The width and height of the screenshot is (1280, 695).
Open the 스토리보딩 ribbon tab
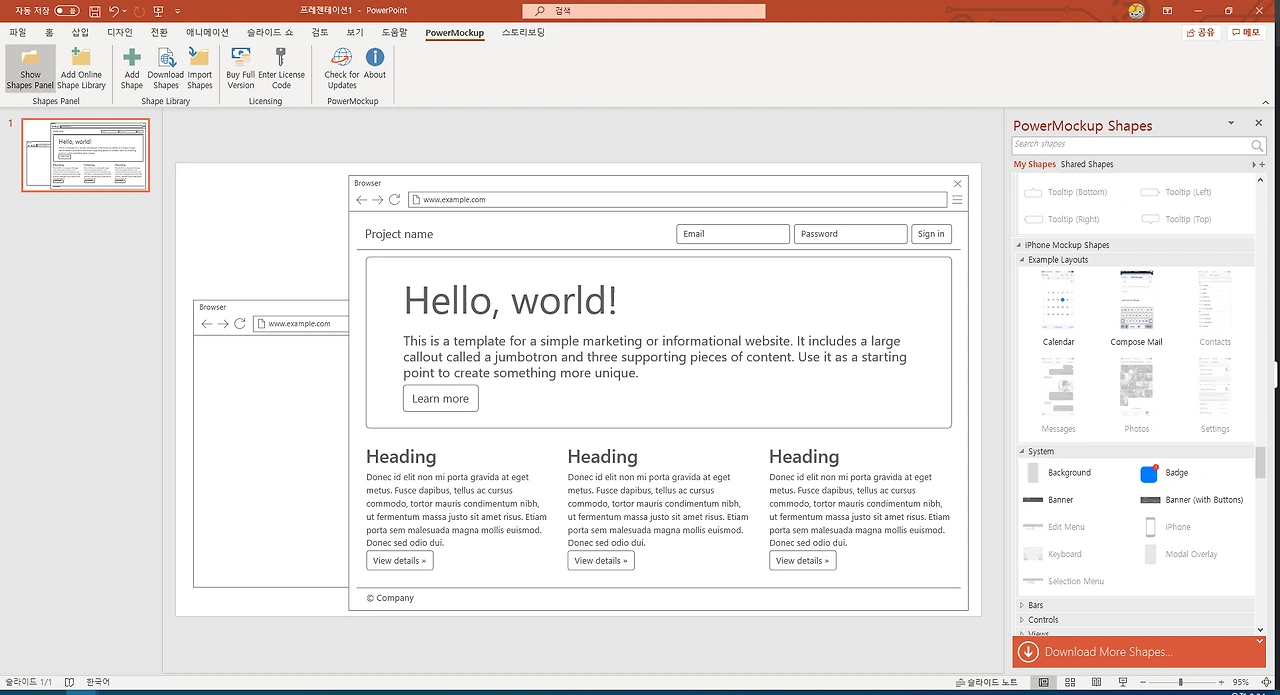point(523,33)
